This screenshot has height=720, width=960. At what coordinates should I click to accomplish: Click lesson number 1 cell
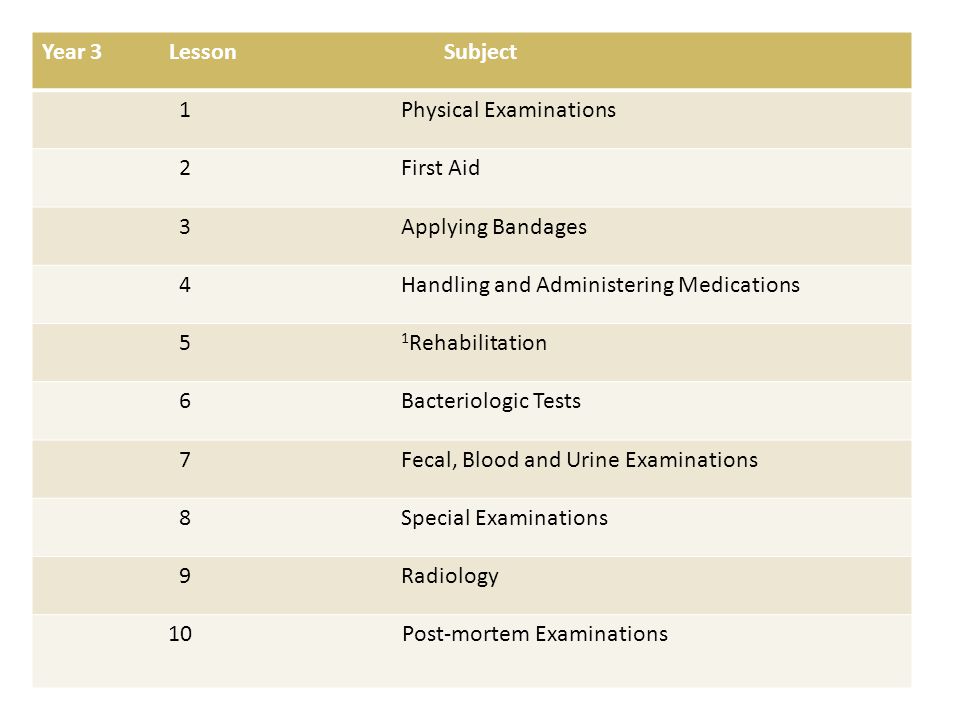pos(185,110)
